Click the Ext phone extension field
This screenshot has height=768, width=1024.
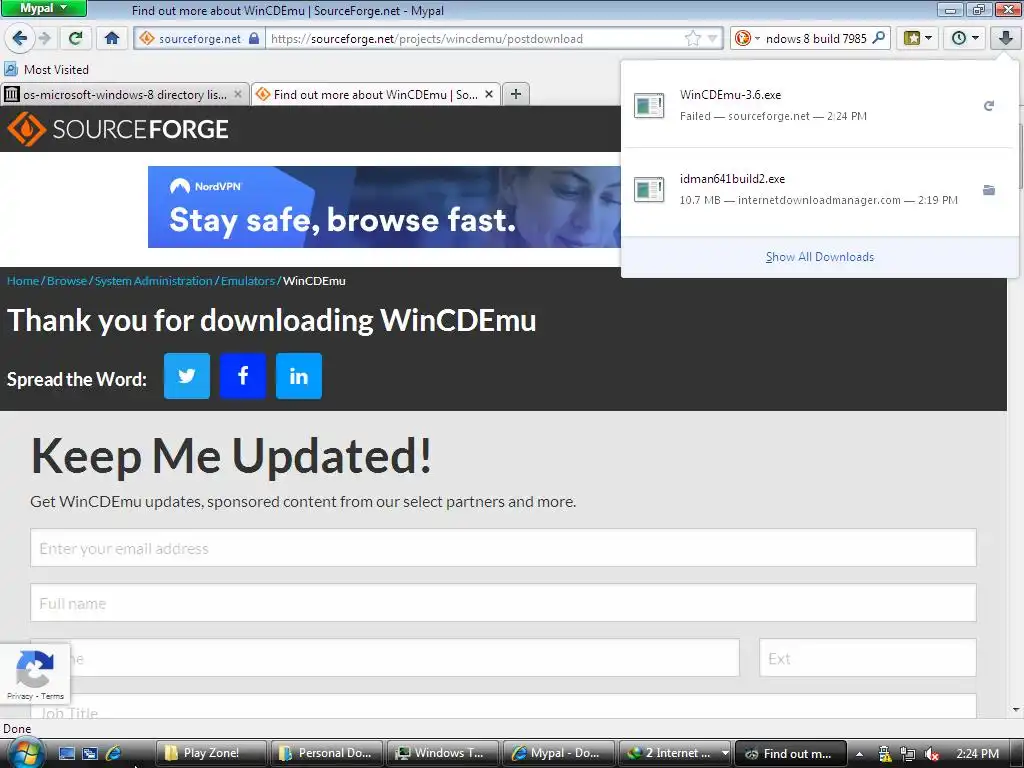(868, 658)
